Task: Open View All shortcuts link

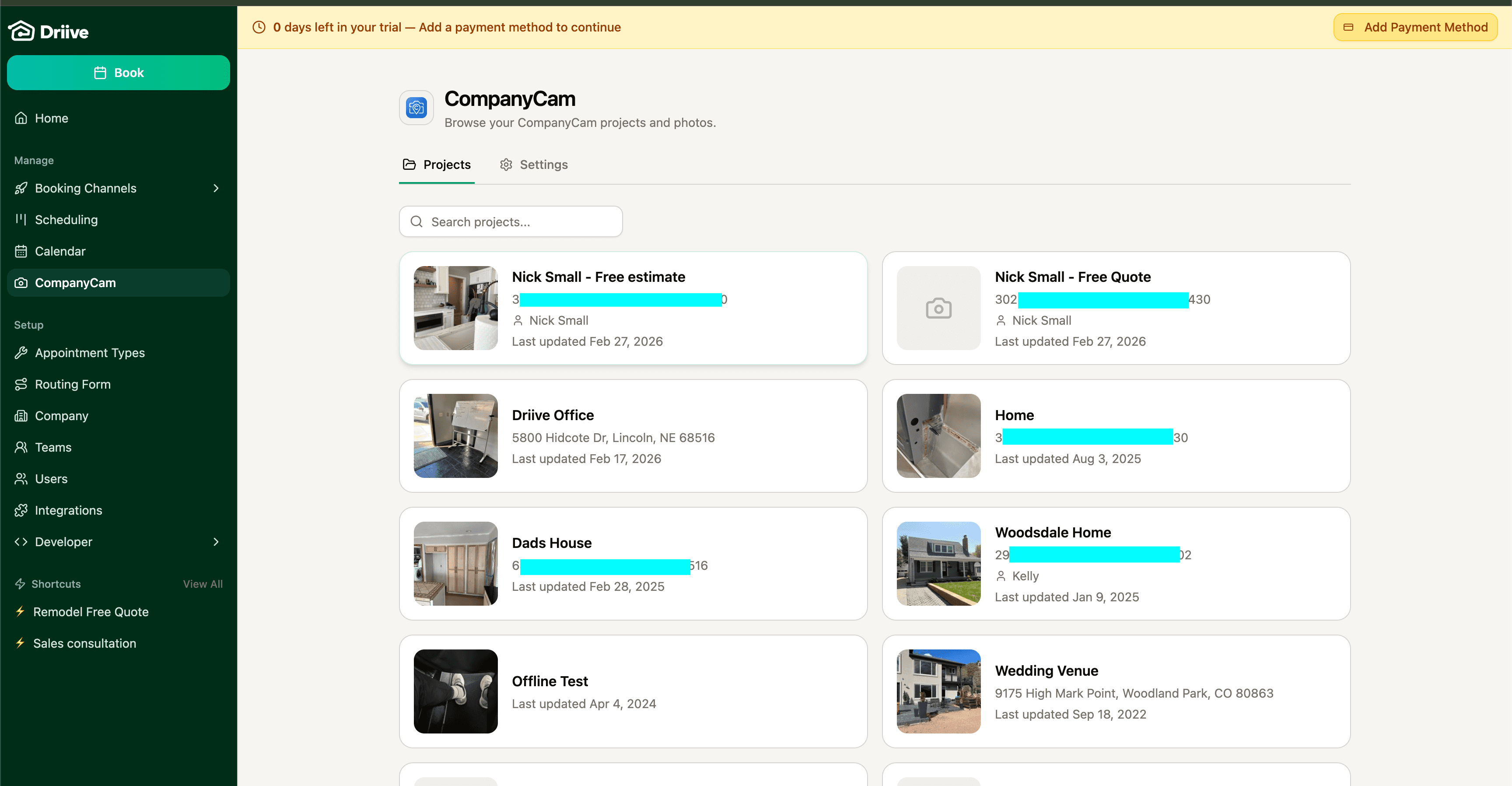Action: [203, 583]
